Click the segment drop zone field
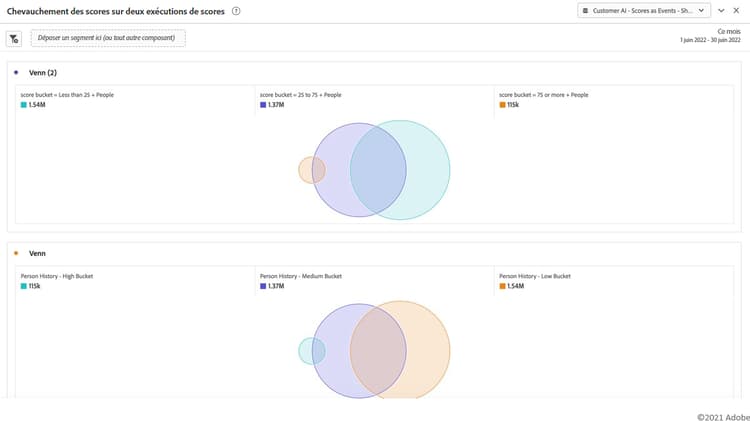Screen dimensions: 750x421 [108, 38]
